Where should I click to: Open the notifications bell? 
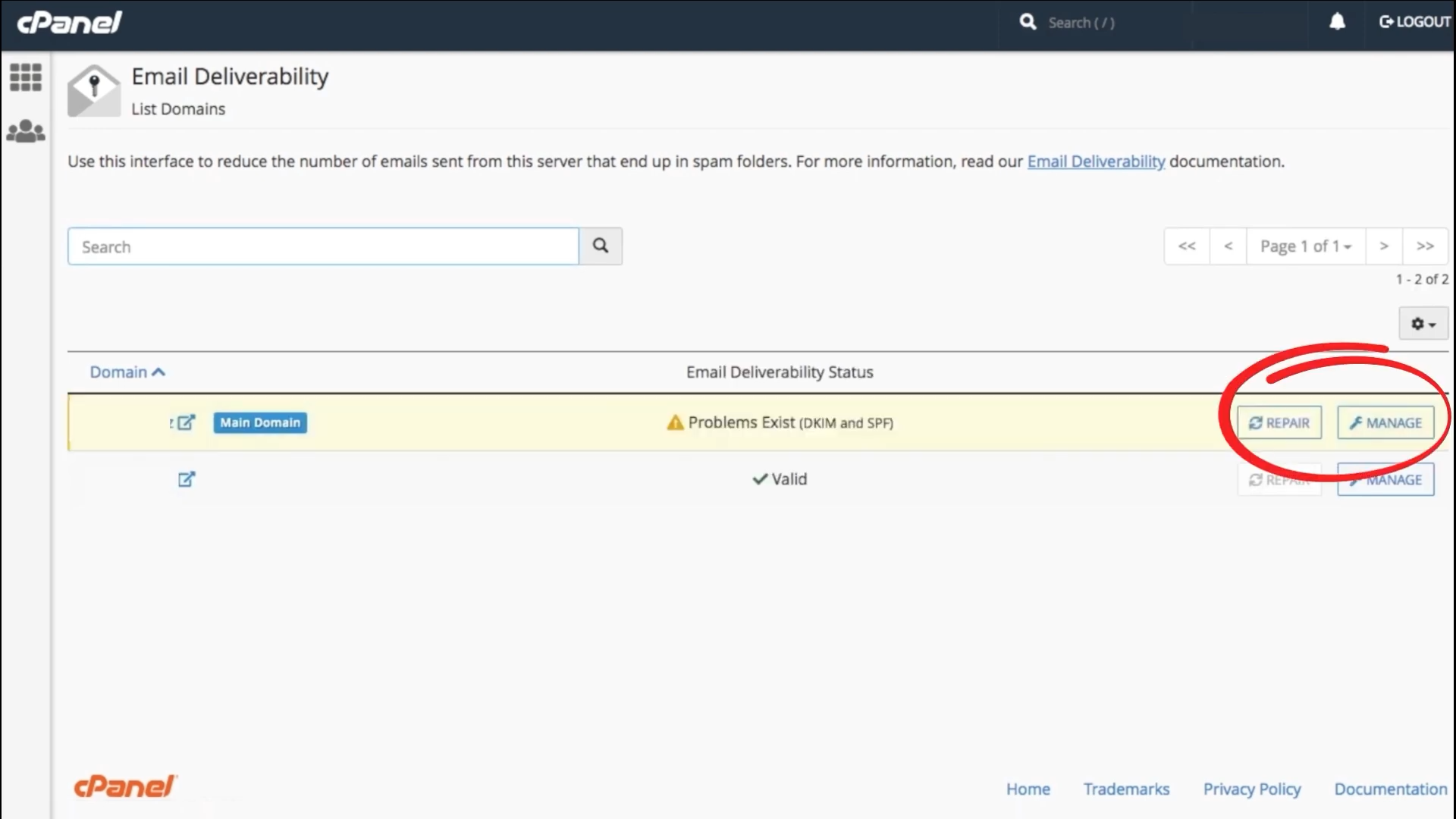pyautogui.click(x=1337, y=22)
